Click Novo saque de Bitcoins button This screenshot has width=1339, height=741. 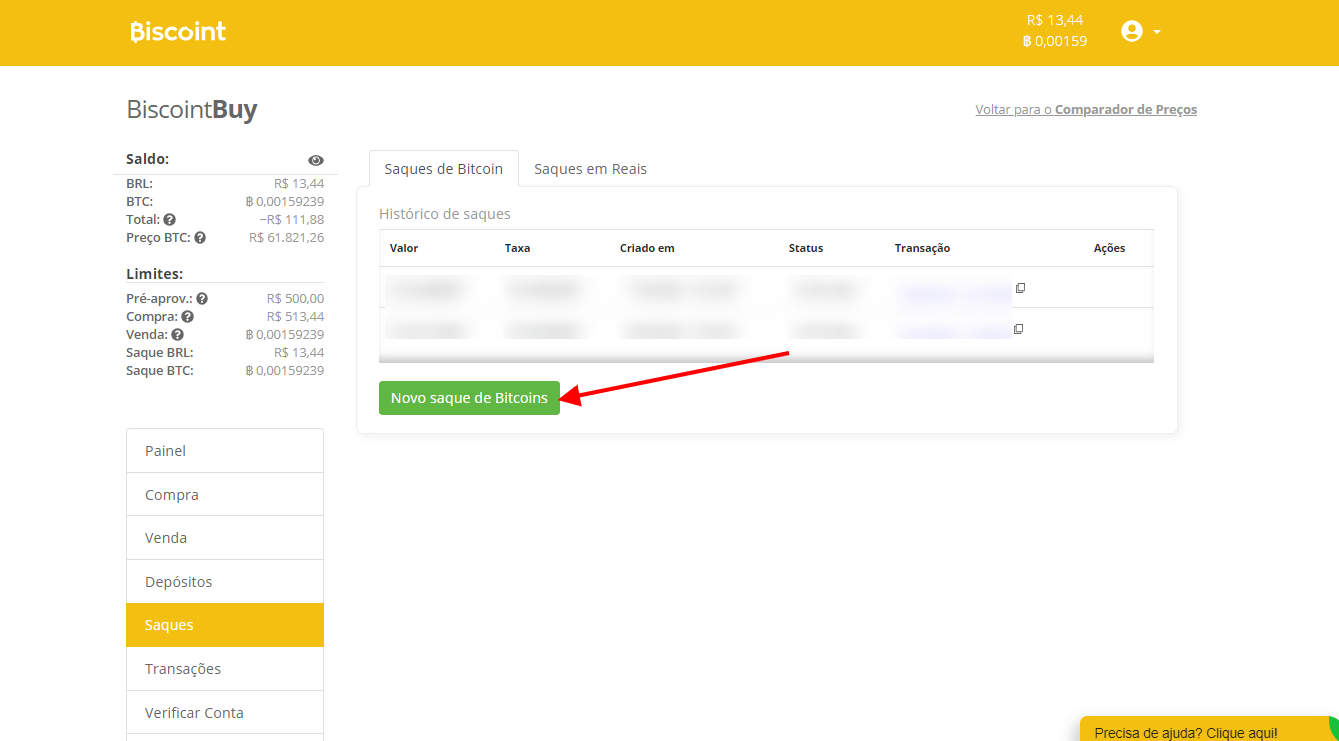tap(469, 398)
